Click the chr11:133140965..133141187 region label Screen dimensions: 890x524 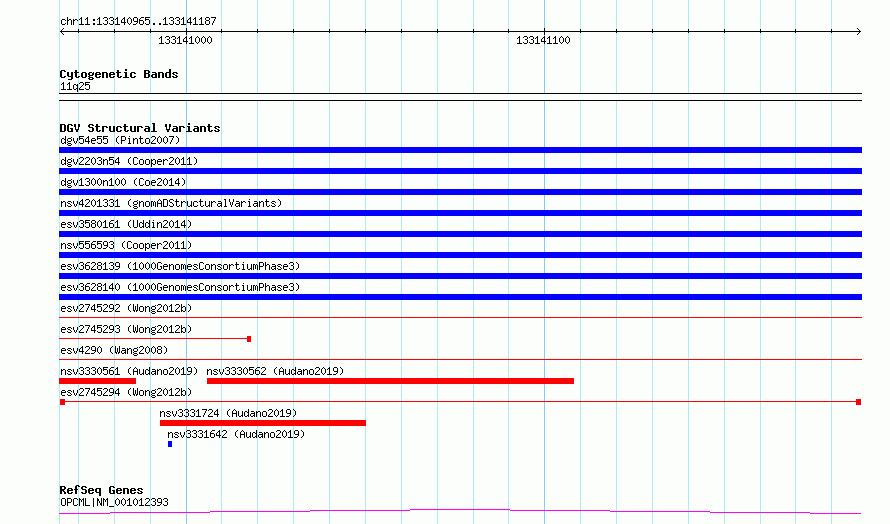(138, 21)
